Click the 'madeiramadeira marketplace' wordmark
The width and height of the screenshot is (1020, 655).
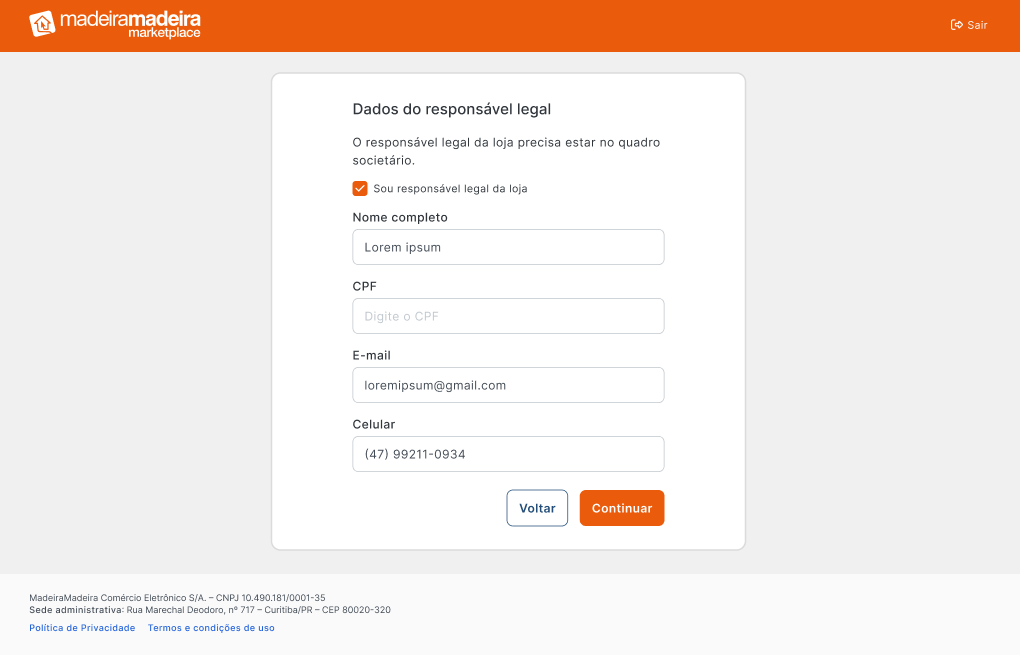click(130, 24)
